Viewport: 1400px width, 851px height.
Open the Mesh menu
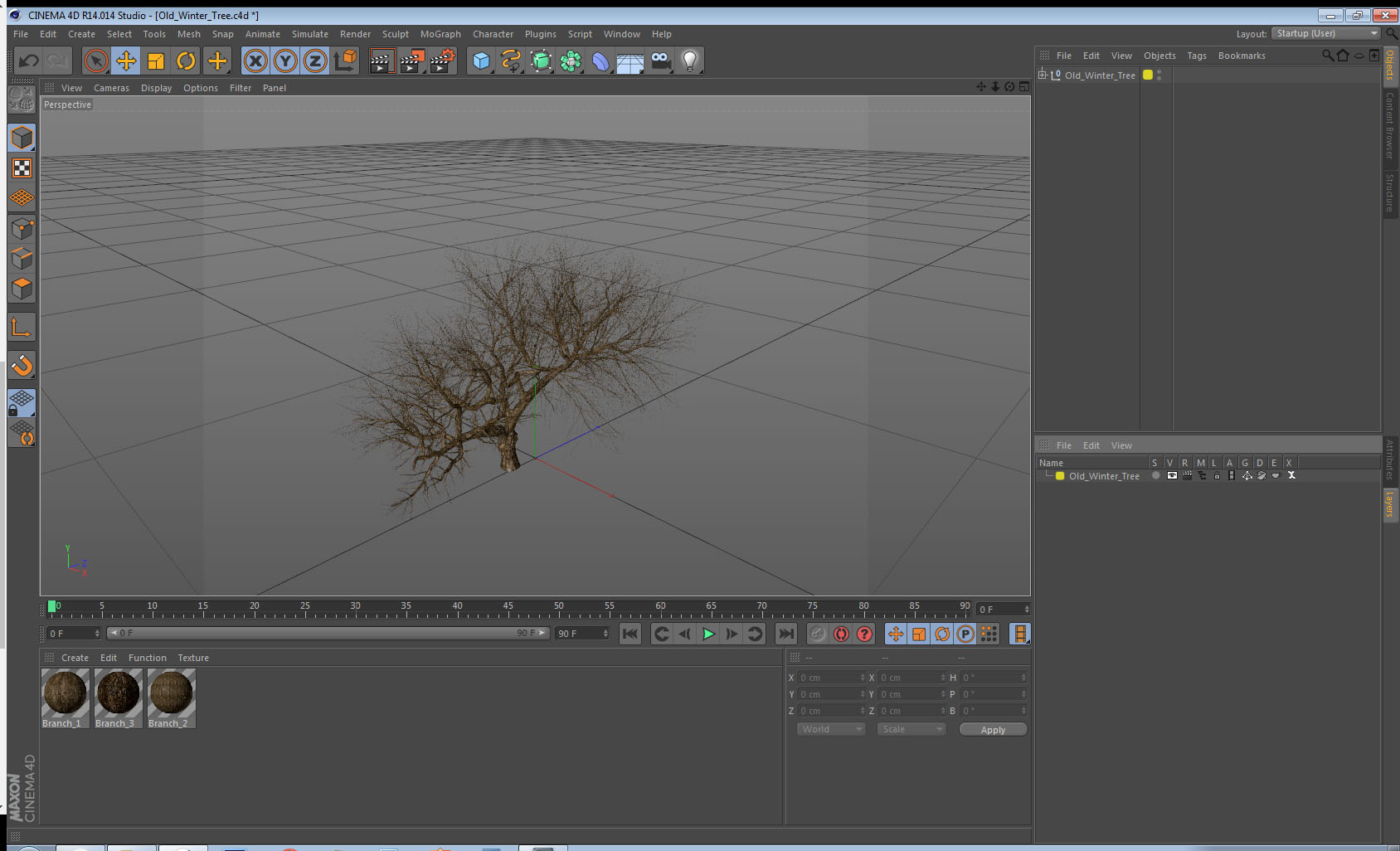188,34
